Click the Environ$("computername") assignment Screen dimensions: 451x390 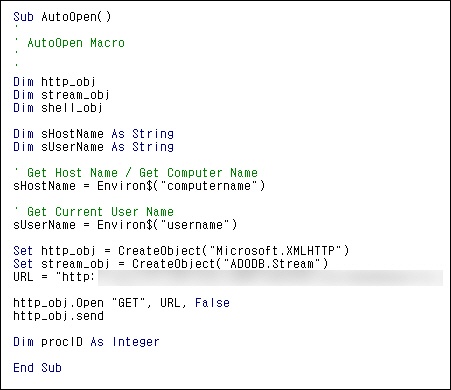pos(139,186)
